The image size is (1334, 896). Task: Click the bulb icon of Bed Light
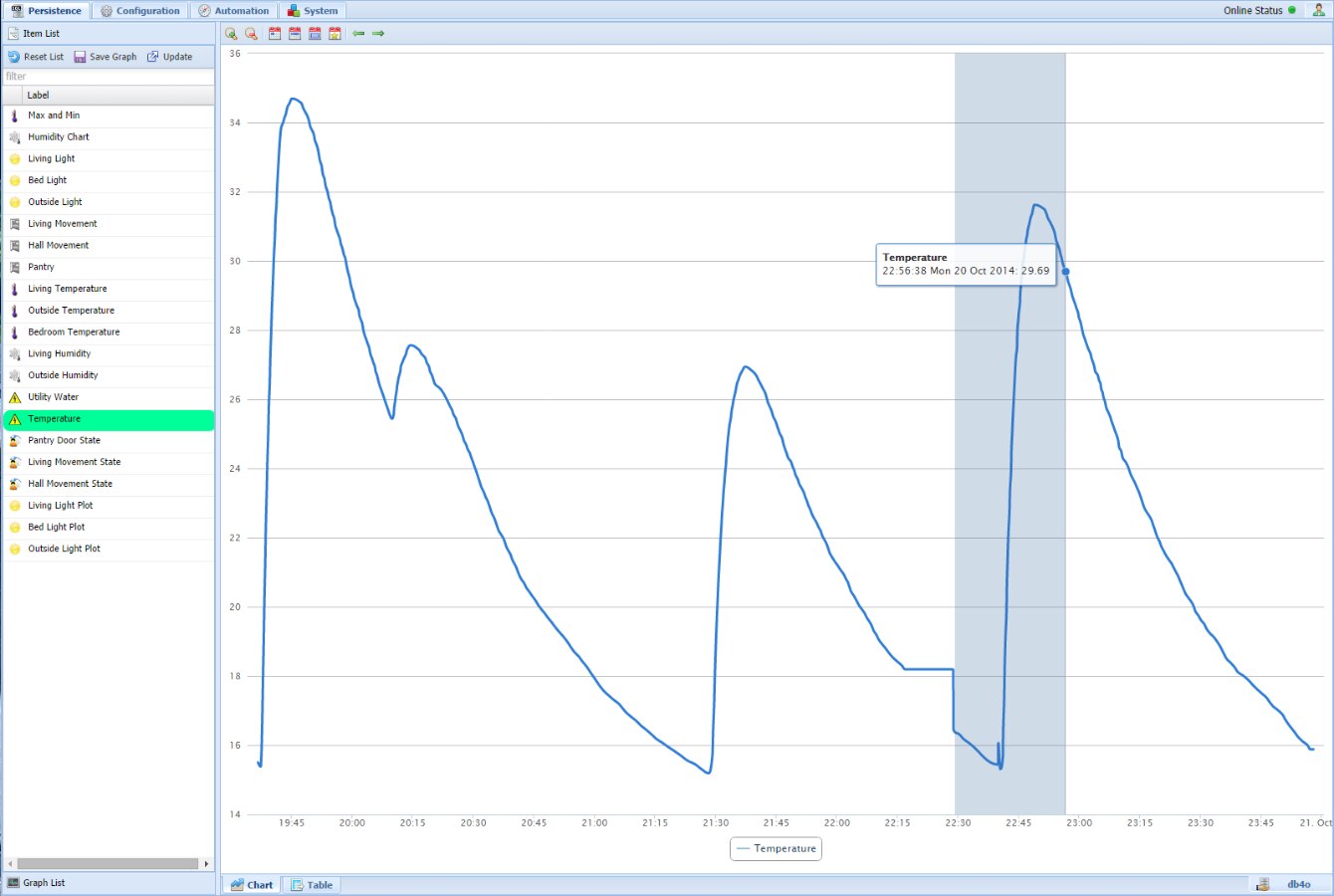(14, 180)
